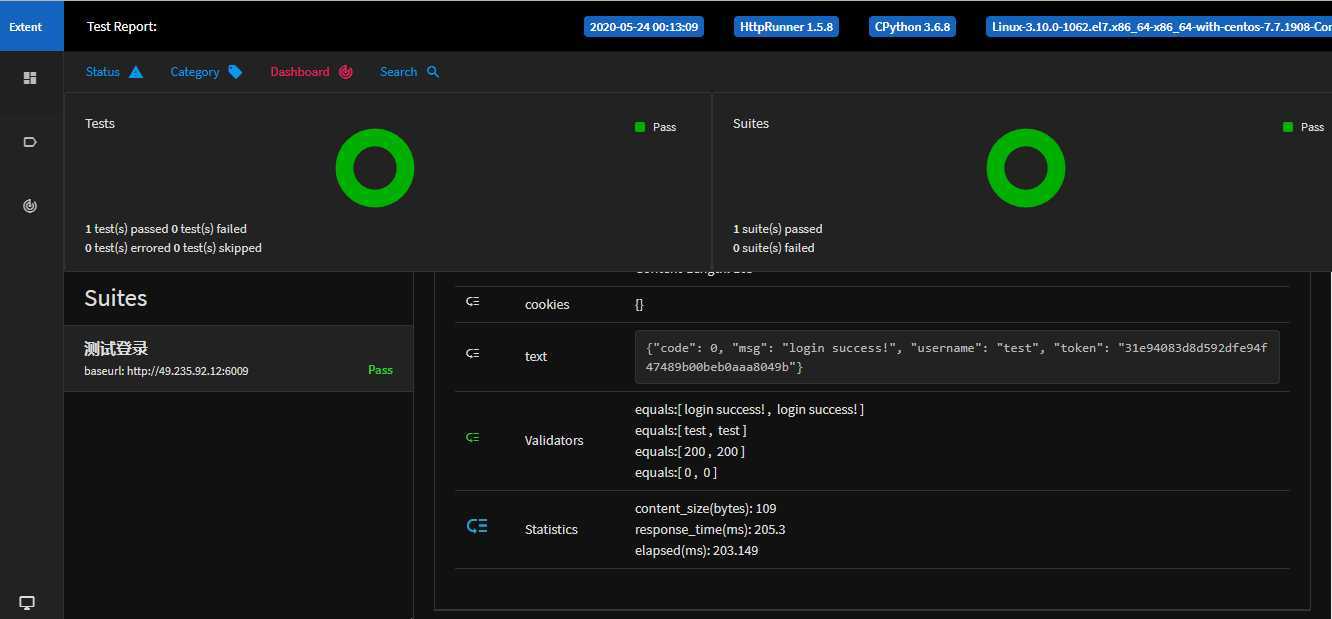Click the blue icon in the Statistics row
1332x619 pixels.
tap(477, 526)
